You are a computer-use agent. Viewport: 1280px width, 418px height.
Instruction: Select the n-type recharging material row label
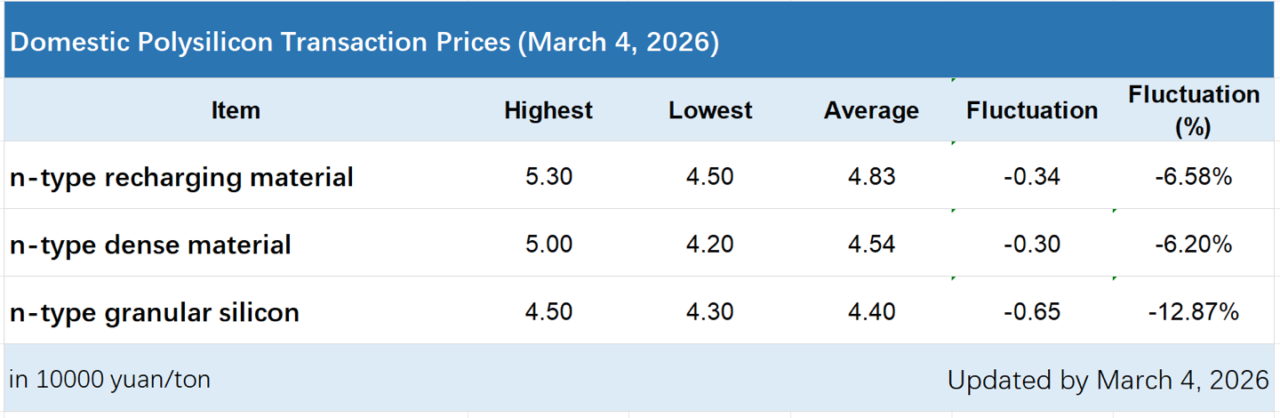pyautogui.click(x=182, y=178)
